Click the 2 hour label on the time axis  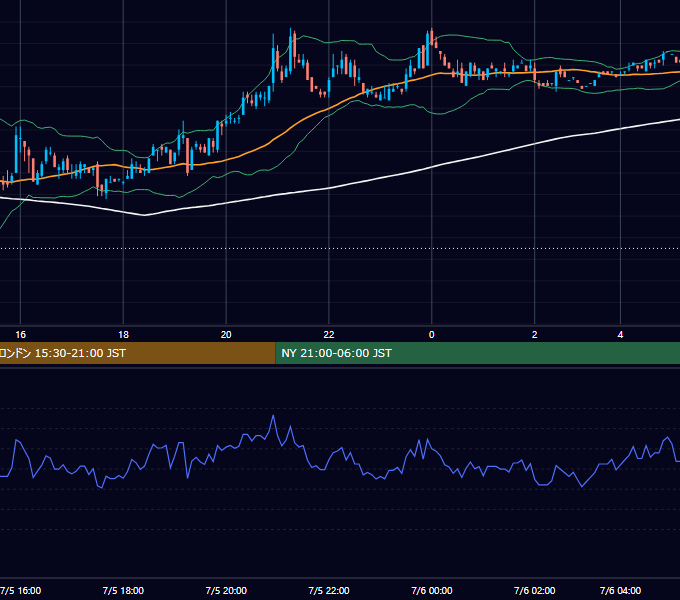(x=534, y=335)
